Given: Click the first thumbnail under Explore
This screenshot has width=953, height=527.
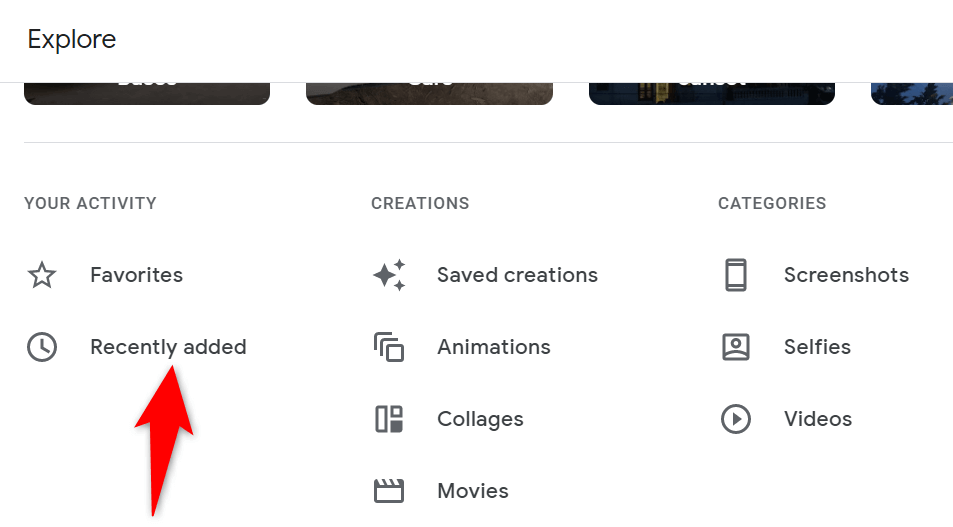Looking at the screenshot, I should pyautogui.click(x=147, y=93).
